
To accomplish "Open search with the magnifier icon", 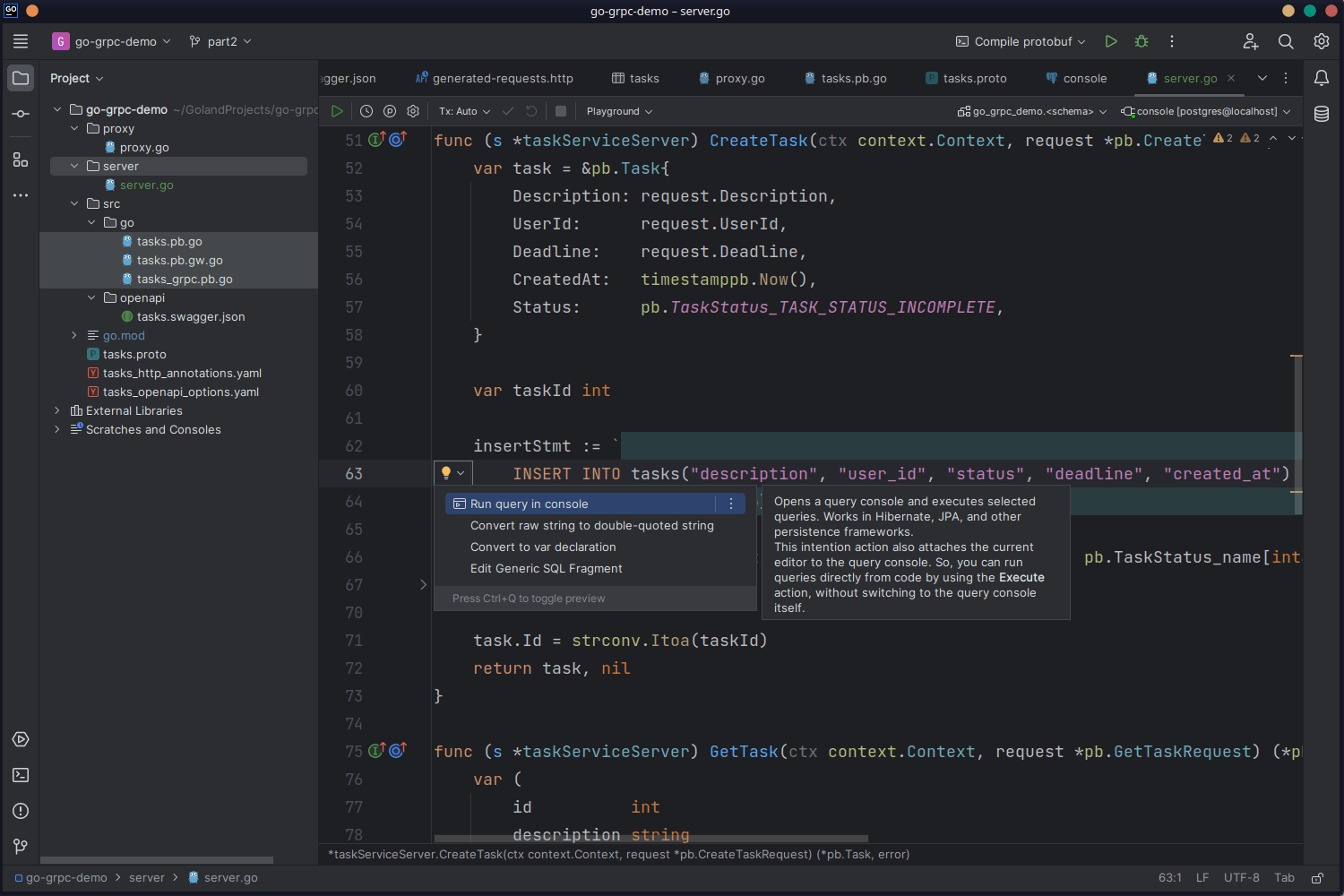I will pyautogui.click(x=1286, y=41).
